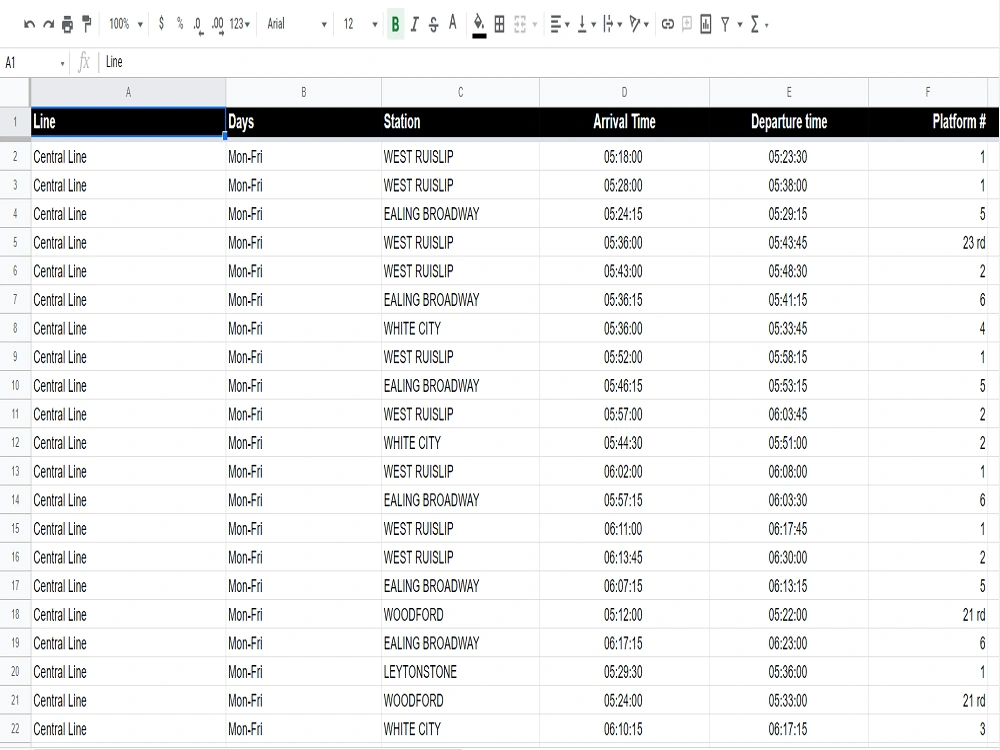Select Mon-Fri cell in row 14

[304, 500]
